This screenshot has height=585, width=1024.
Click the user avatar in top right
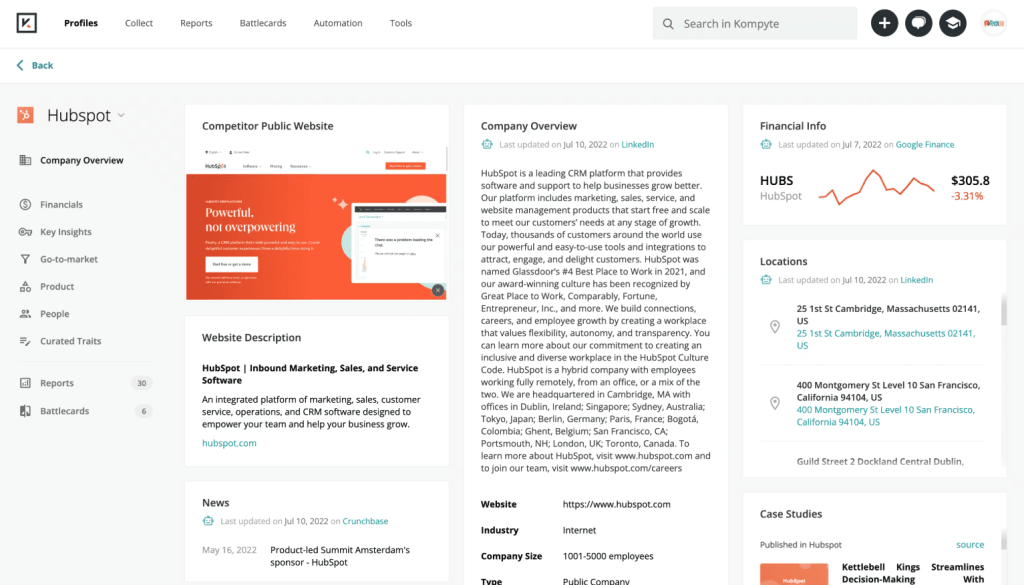[993, 24]
